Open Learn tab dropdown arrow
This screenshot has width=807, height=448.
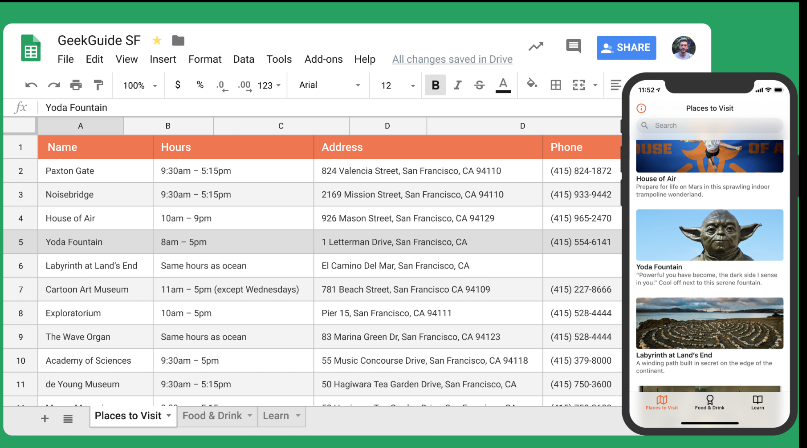click(298, 416)
